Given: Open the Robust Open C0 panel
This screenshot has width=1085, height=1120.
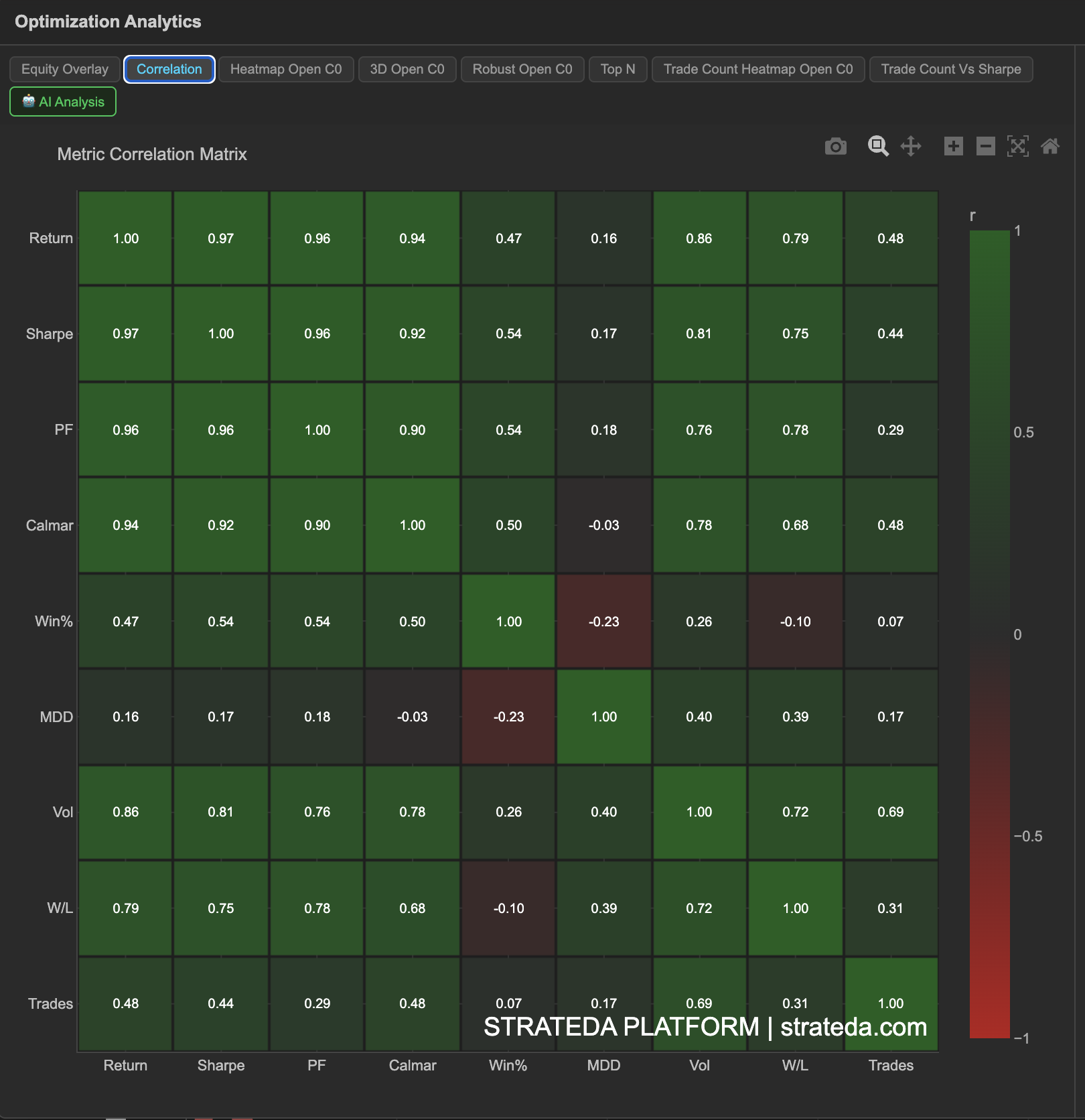Looking at the screenshot, I should [522, 69].
